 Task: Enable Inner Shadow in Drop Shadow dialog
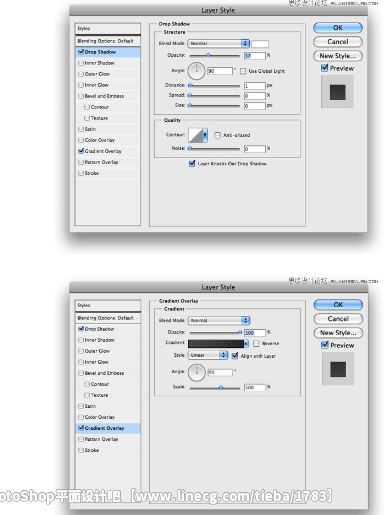click(x=81, y=63)
